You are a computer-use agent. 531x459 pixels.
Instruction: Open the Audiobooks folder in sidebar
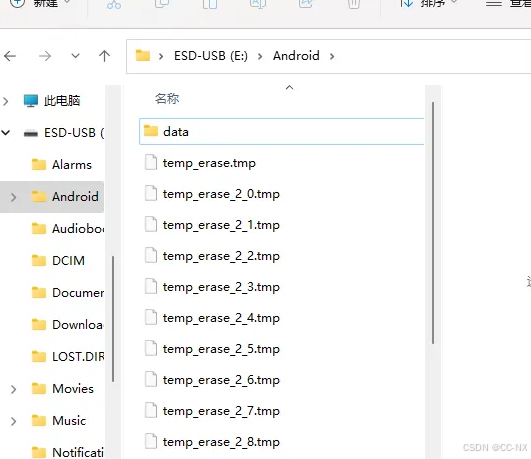68,229
